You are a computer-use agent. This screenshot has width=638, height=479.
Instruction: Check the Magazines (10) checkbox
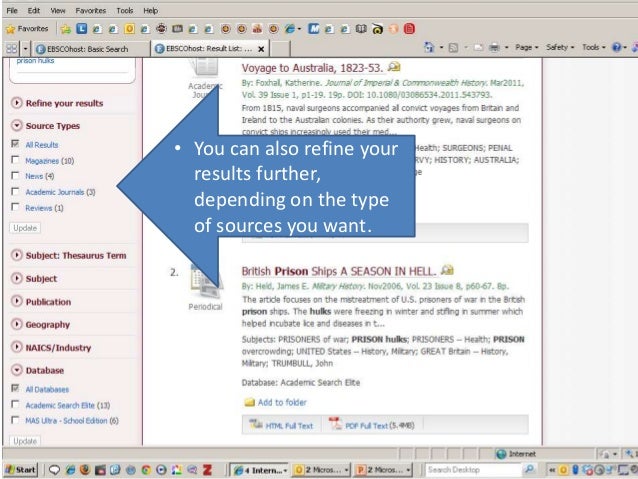pyautogui.click(x=15, y=160)
